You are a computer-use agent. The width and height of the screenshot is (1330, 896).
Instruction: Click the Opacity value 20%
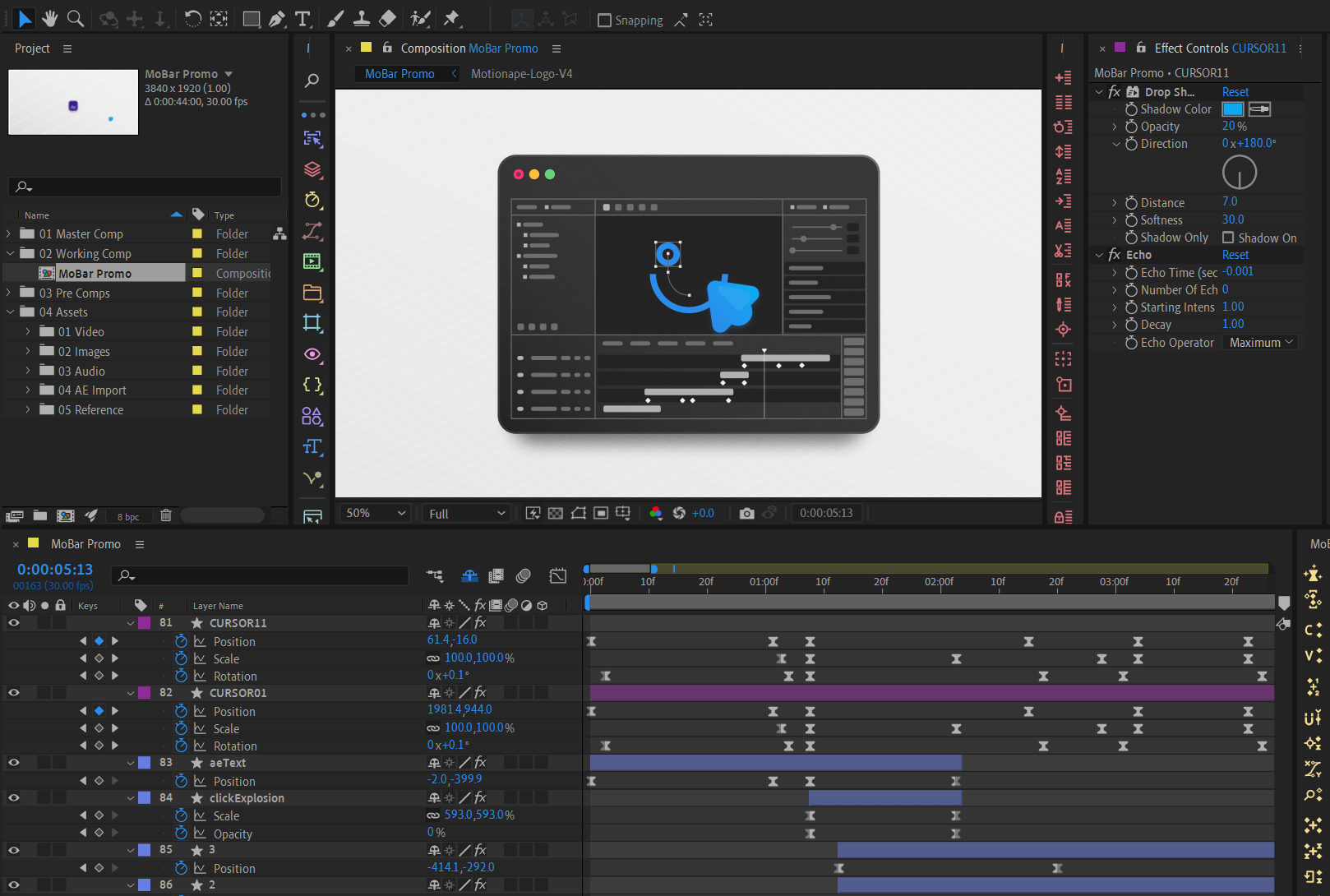1234,126
